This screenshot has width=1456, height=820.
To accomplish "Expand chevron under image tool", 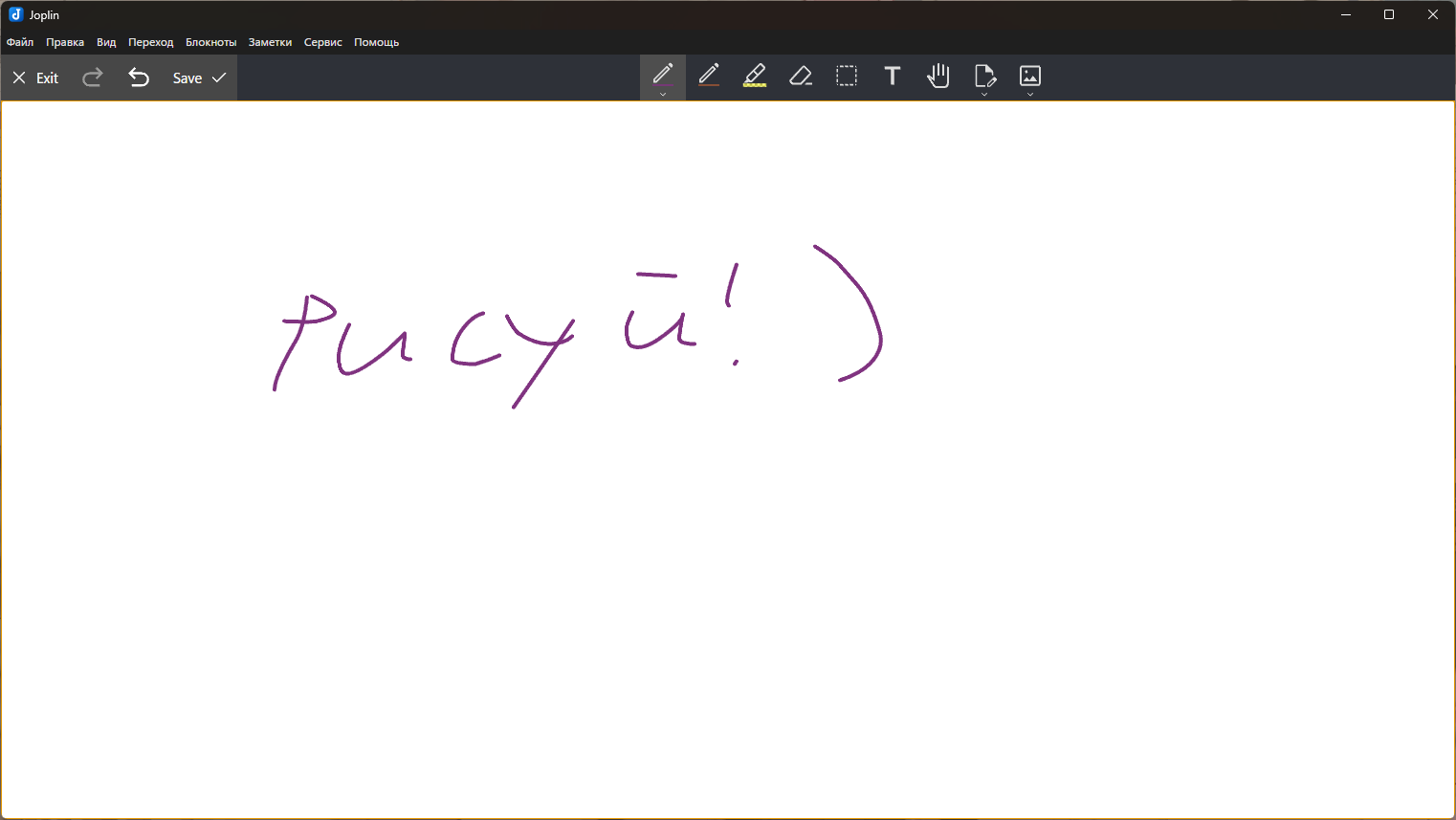I will tap(1029, 95).
